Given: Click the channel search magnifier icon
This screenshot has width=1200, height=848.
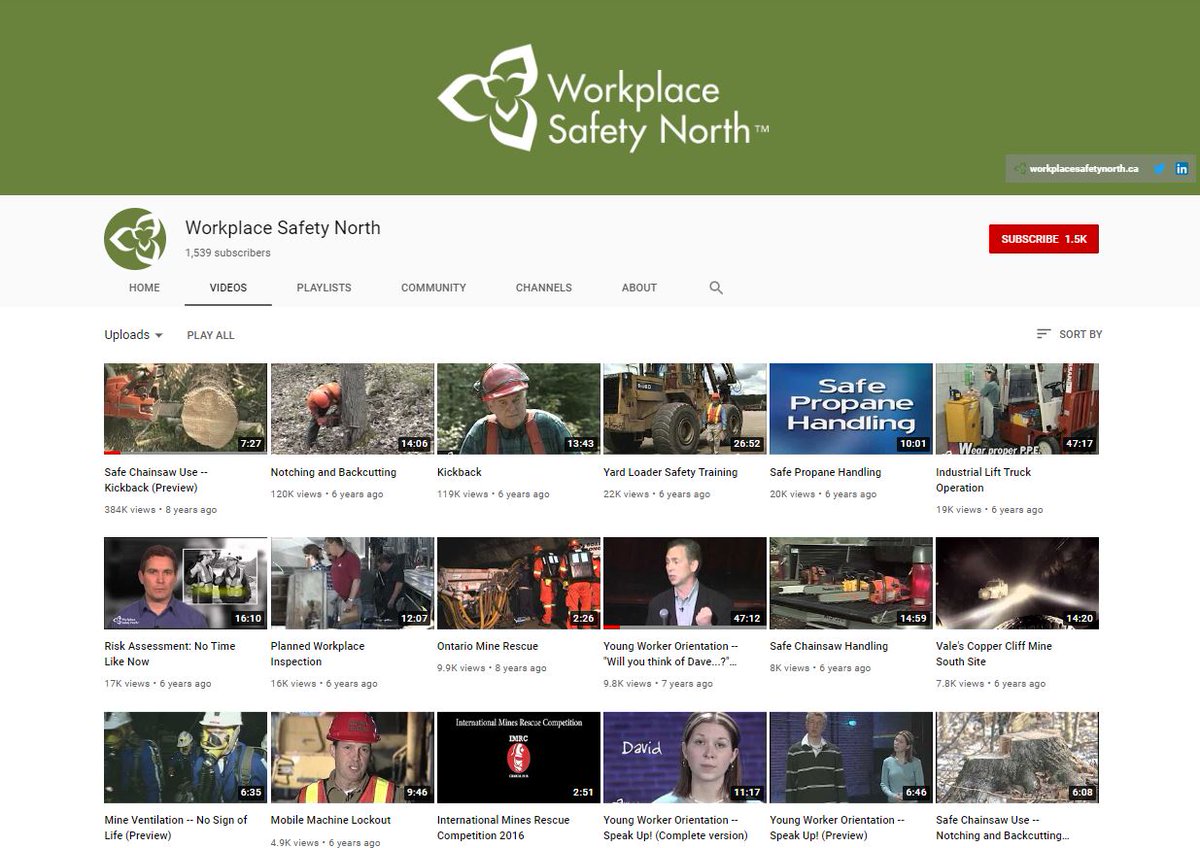Looking at the screenshot, I should [x=716, y=287].
